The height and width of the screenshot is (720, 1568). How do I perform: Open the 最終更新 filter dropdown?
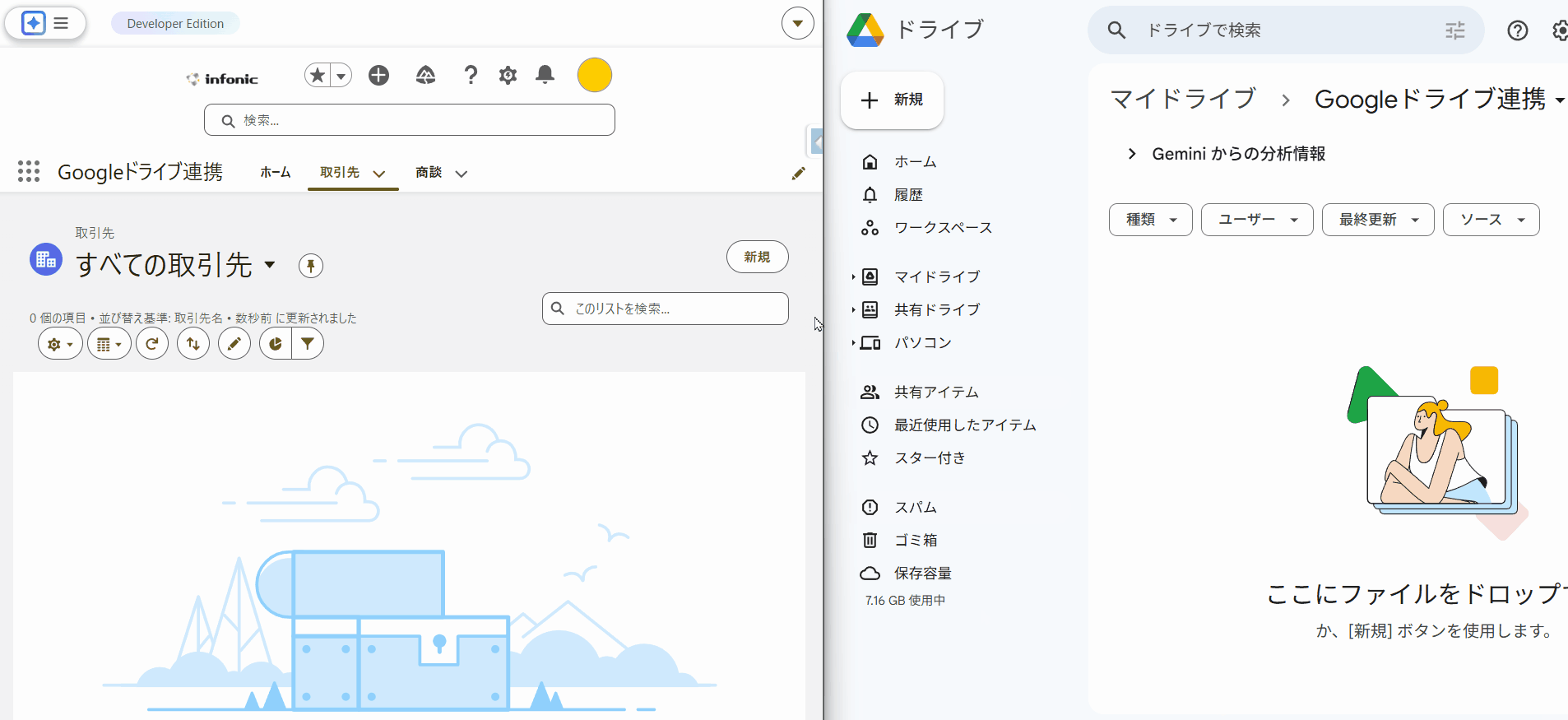tap(1377, 220)
